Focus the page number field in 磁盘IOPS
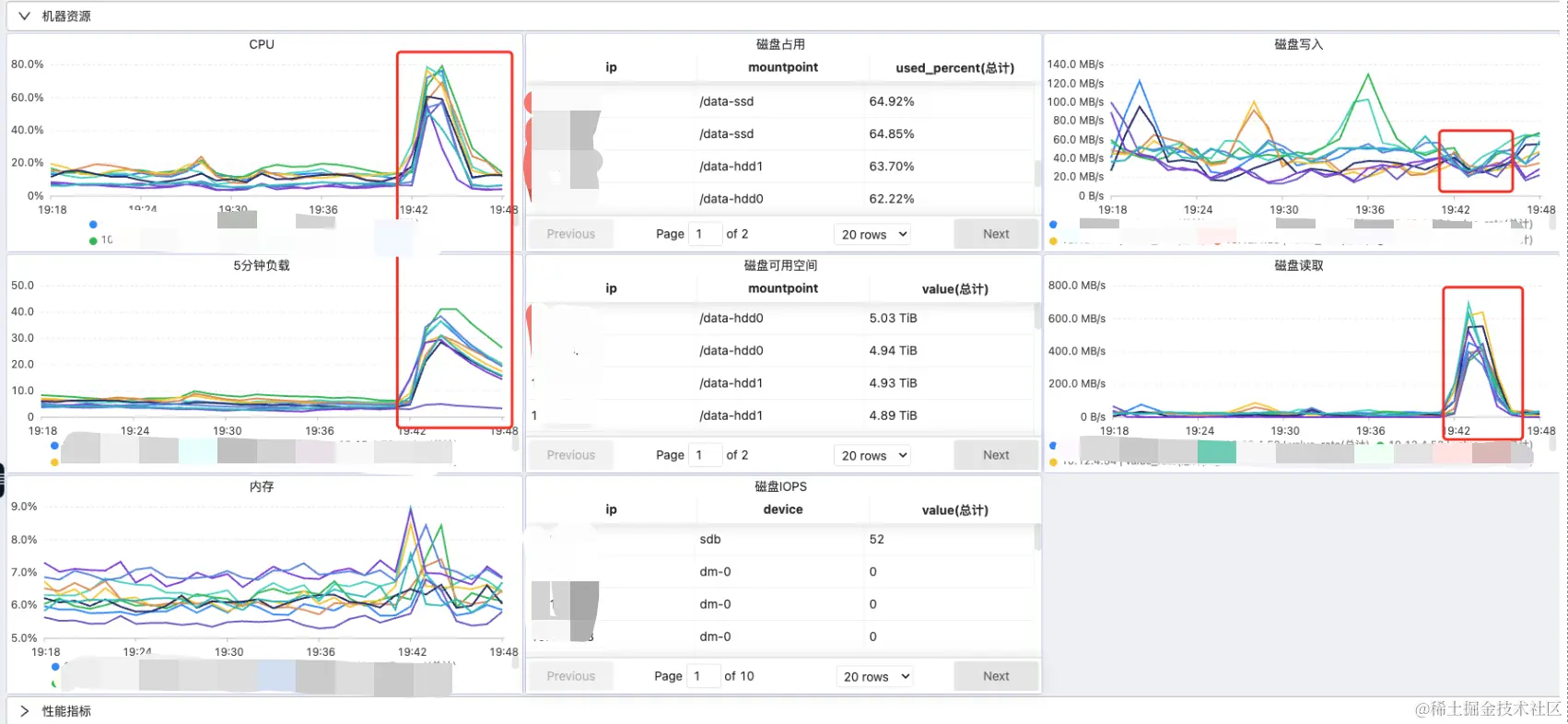The height and width of the screenshot is (724, 1568). 704,676
